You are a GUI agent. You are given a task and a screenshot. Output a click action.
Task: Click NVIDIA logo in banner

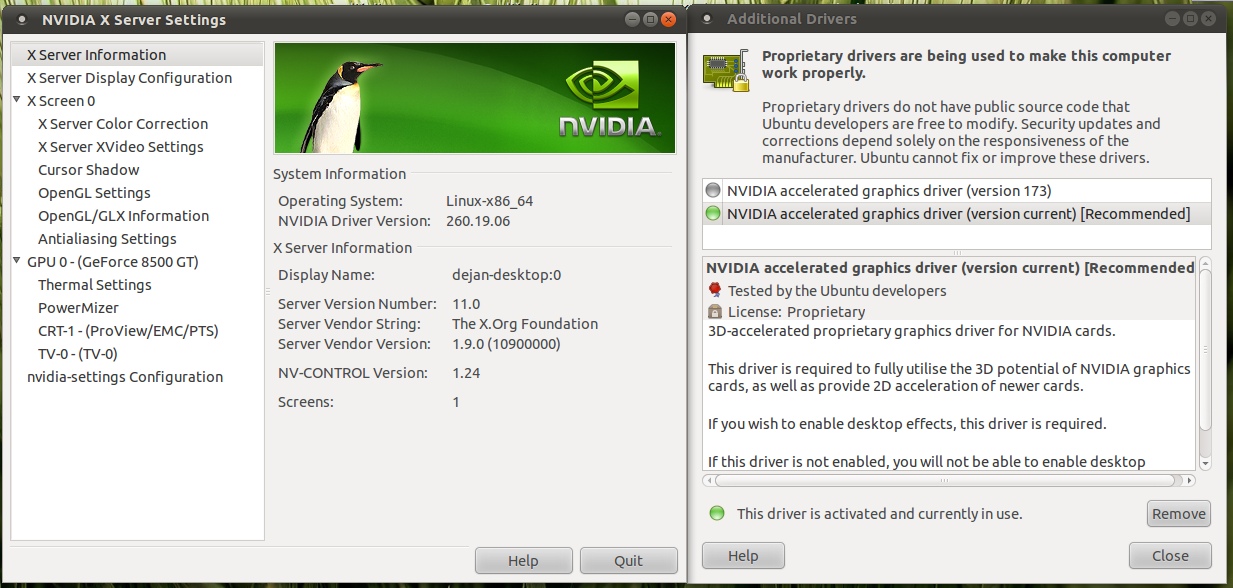click(x=608, y=100)
